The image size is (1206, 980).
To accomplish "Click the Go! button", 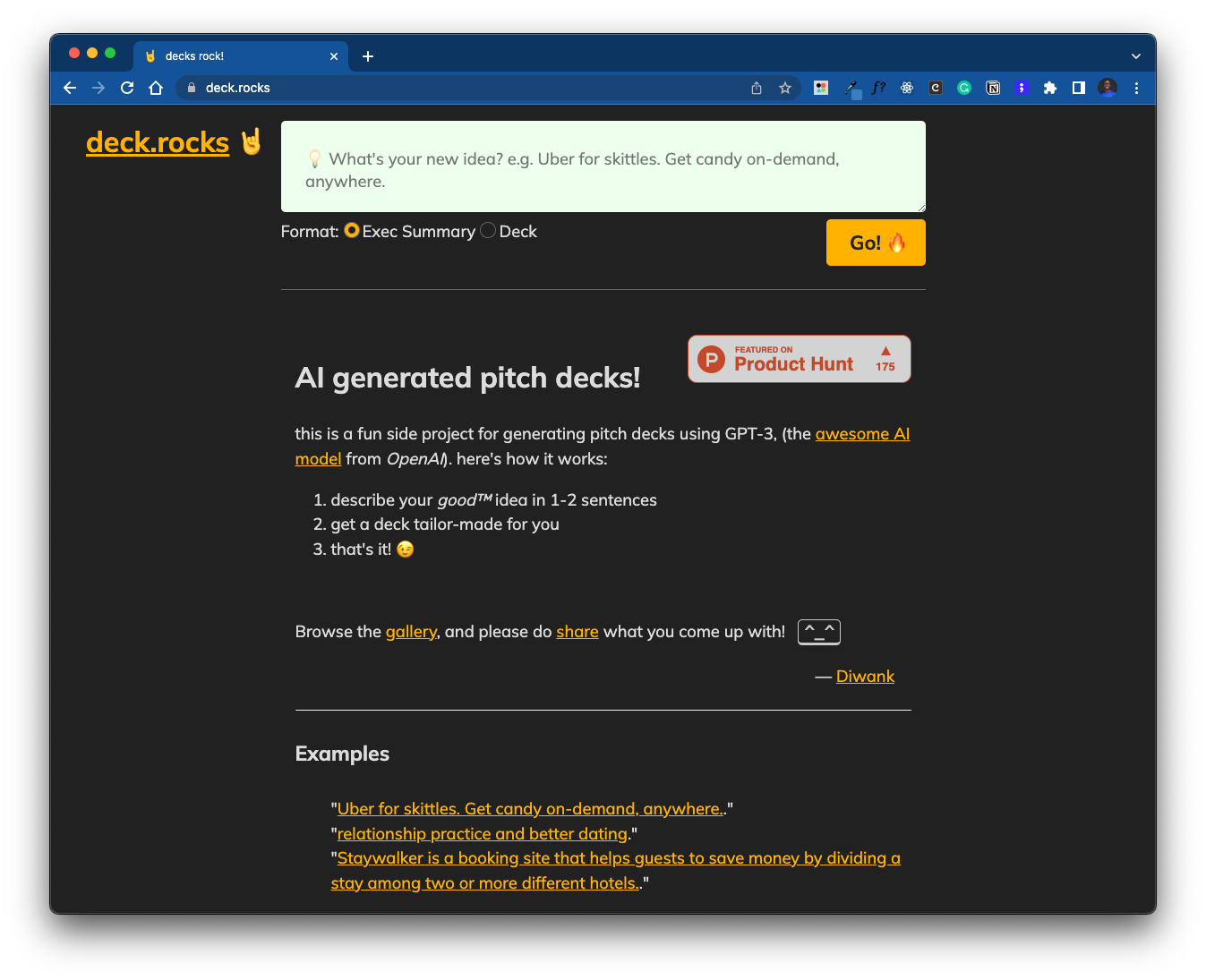I will click(x=876, y=243).
